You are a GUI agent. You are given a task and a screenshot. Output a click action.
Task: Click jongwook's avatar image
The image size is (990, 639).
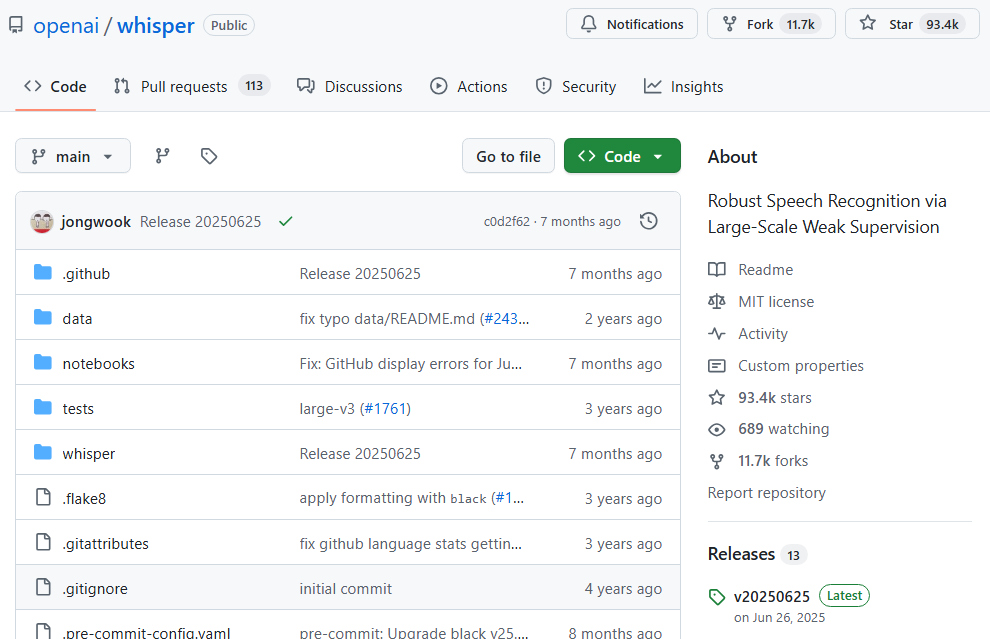tap(42, 222)
